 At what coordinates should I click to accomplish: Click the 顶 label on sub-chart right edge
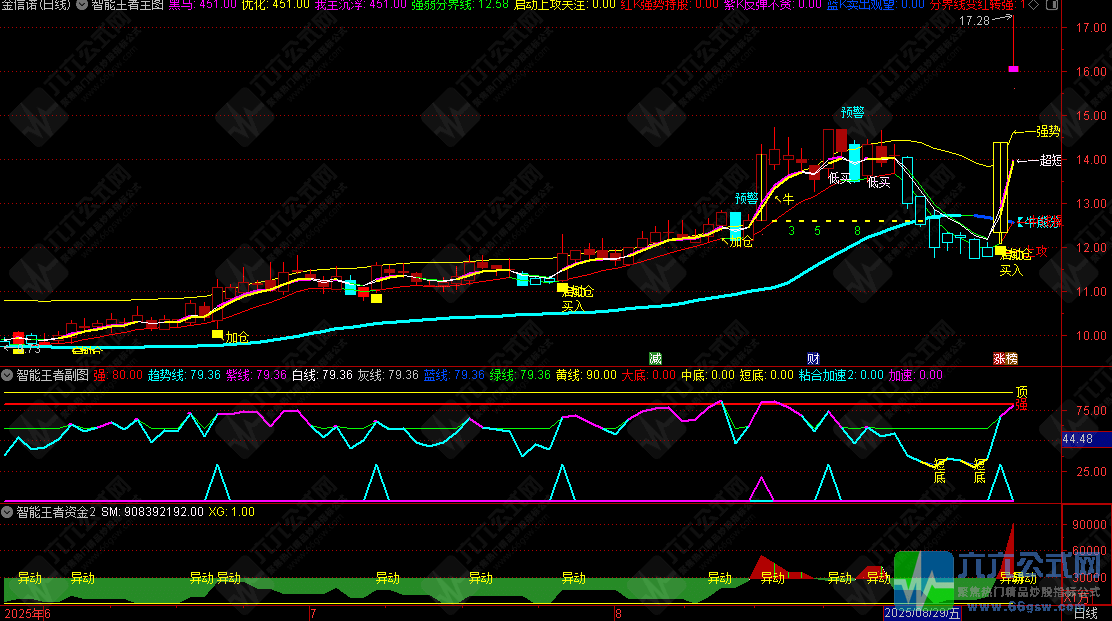1021,392
